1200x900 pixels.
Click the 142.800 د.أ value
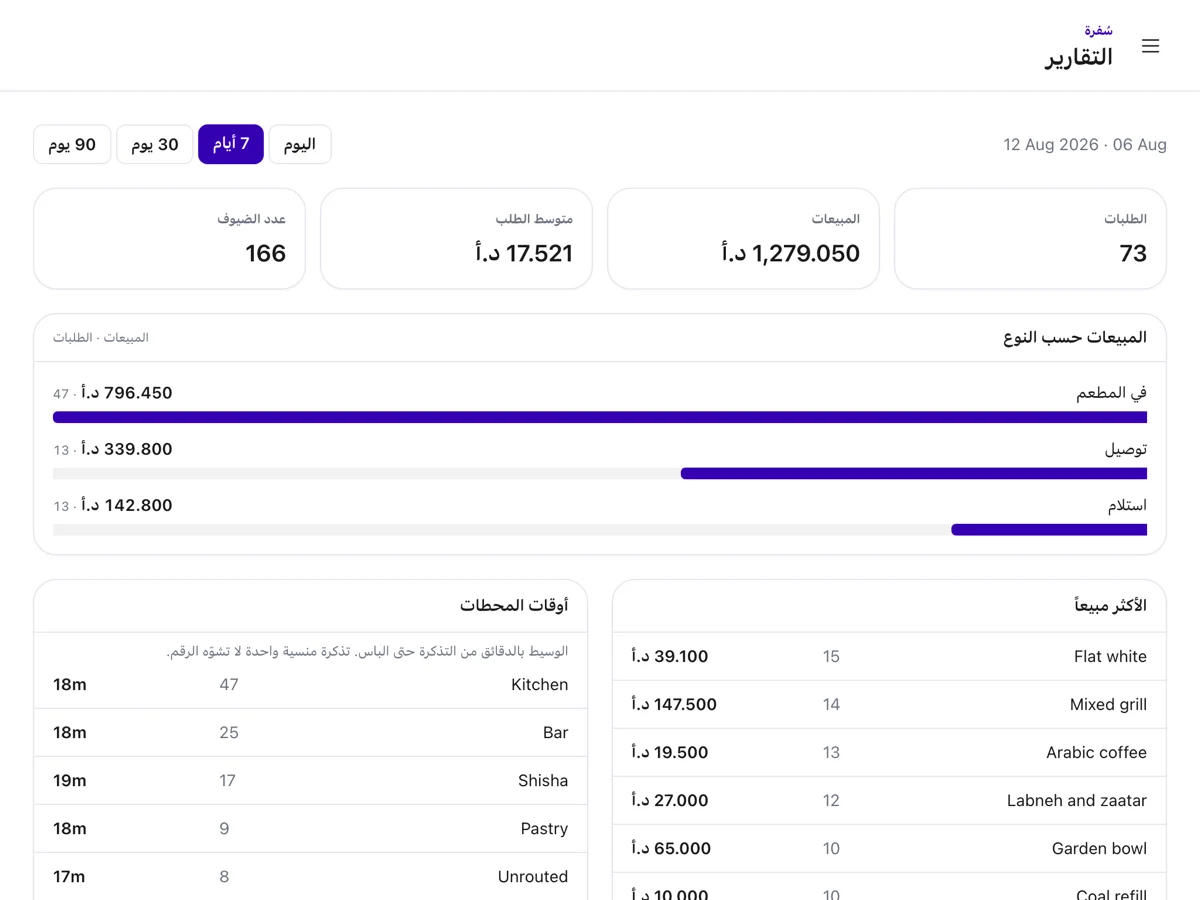click(127, 505)
